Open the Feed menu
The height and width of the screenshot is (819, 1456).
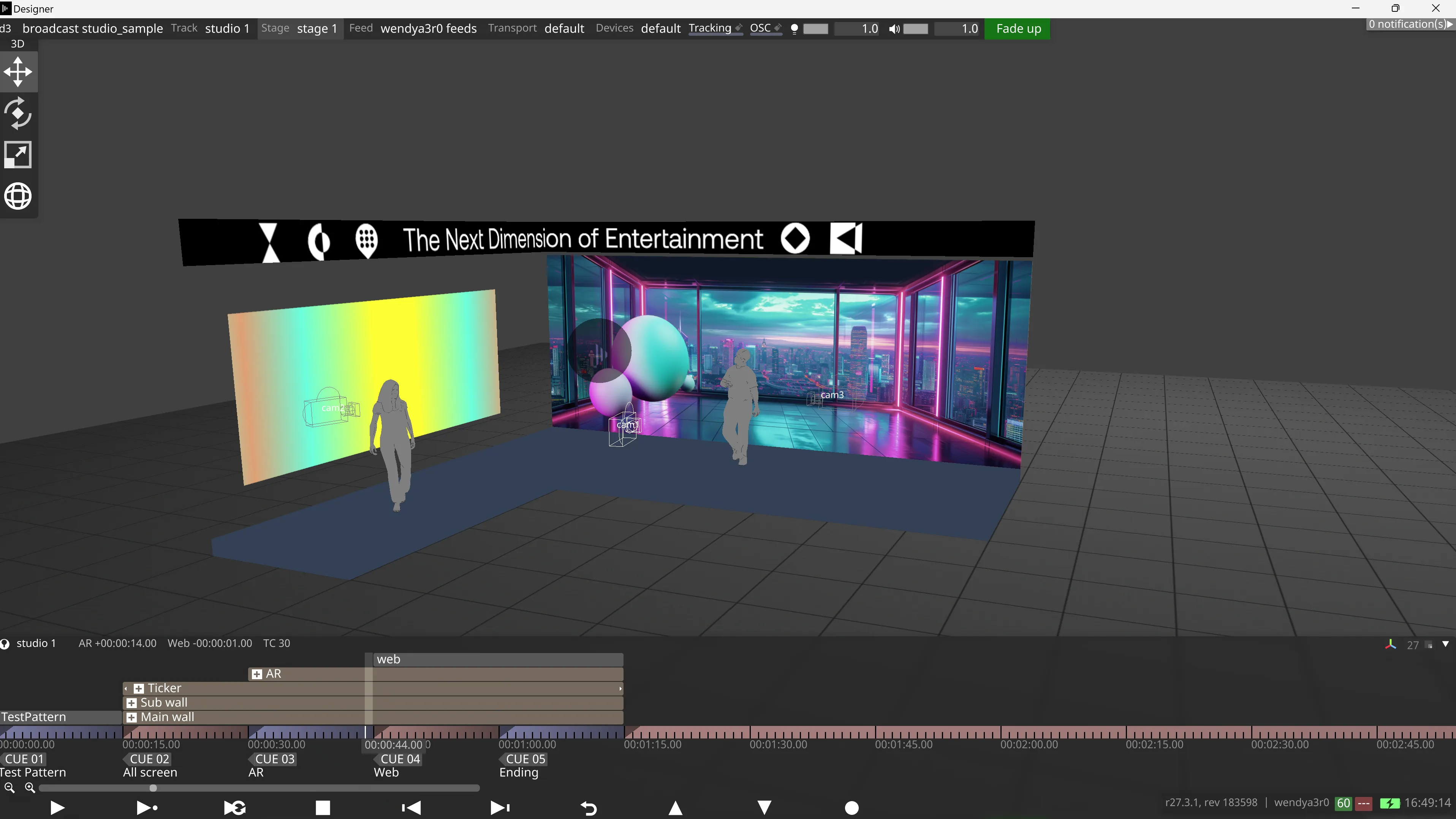coord(361,28)
